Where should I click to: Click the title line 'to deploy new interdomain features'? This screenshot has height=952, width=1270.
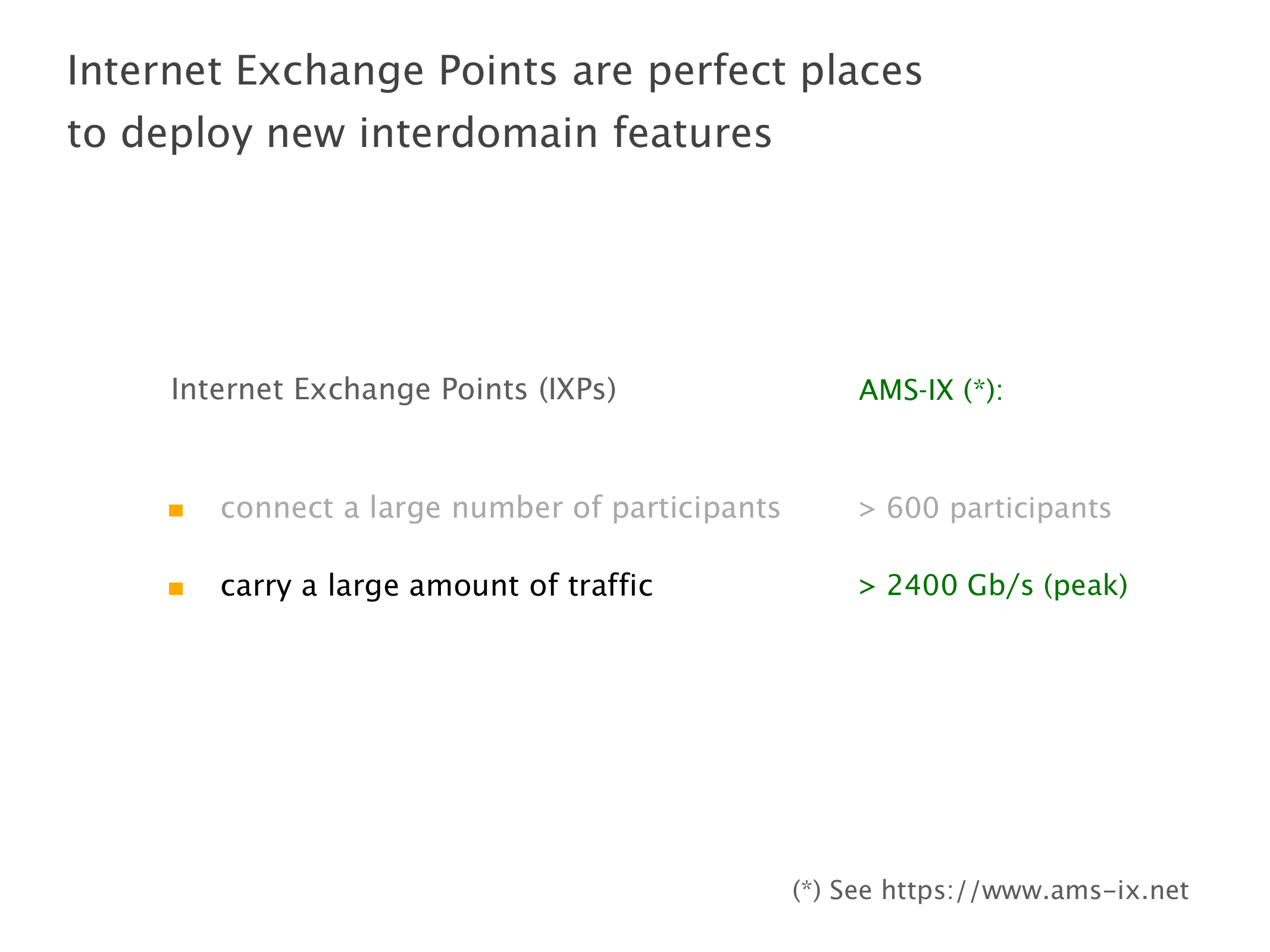pyautogui.click(x=419, y=133)
